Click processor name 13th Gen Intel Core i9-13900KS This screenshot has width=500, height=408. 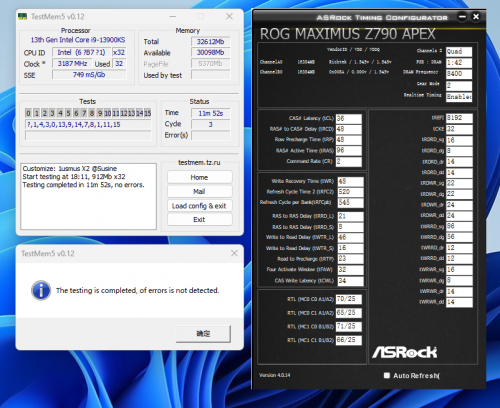(78, 40)
